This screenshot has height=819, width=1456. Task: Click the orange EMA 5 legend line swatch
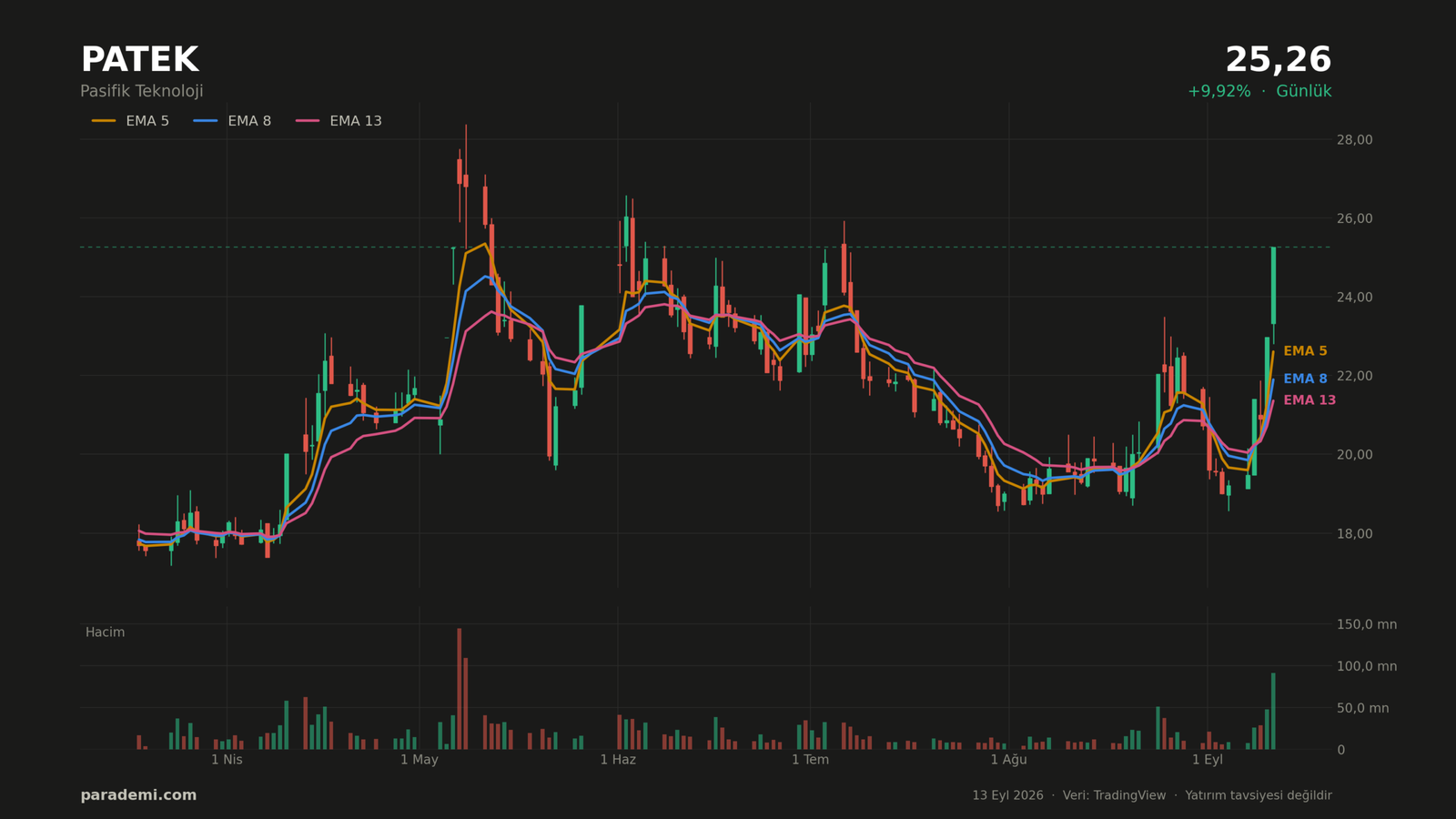104,121
